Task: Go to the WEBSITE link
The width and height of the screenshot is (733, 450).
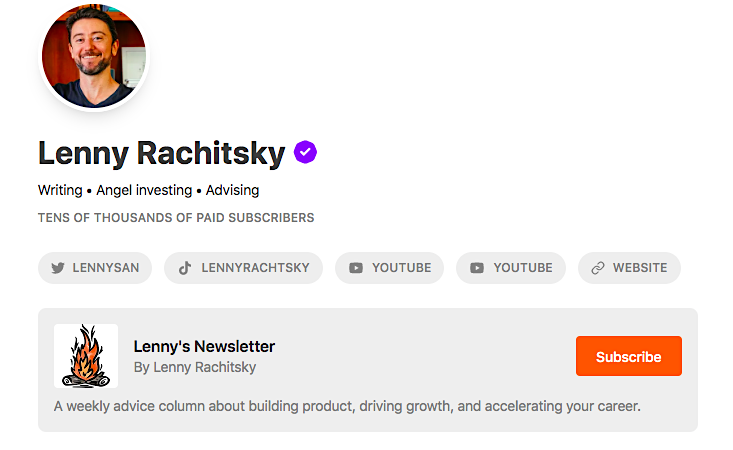Action: pos(640,268)
